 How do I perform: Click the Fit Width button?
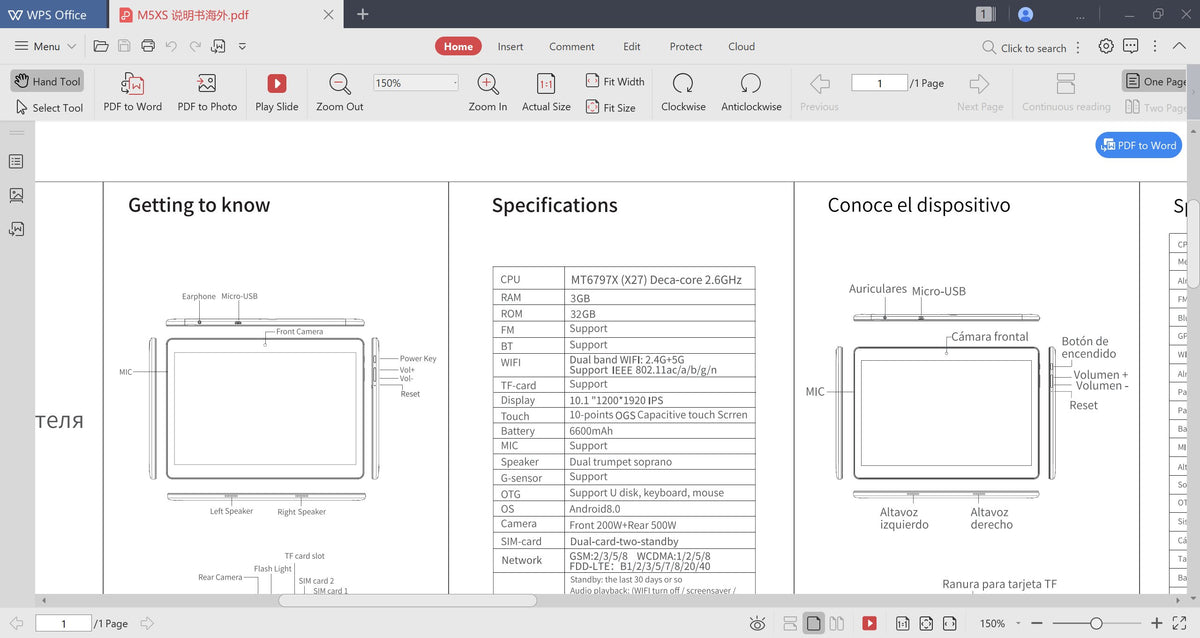click(614, 81)
